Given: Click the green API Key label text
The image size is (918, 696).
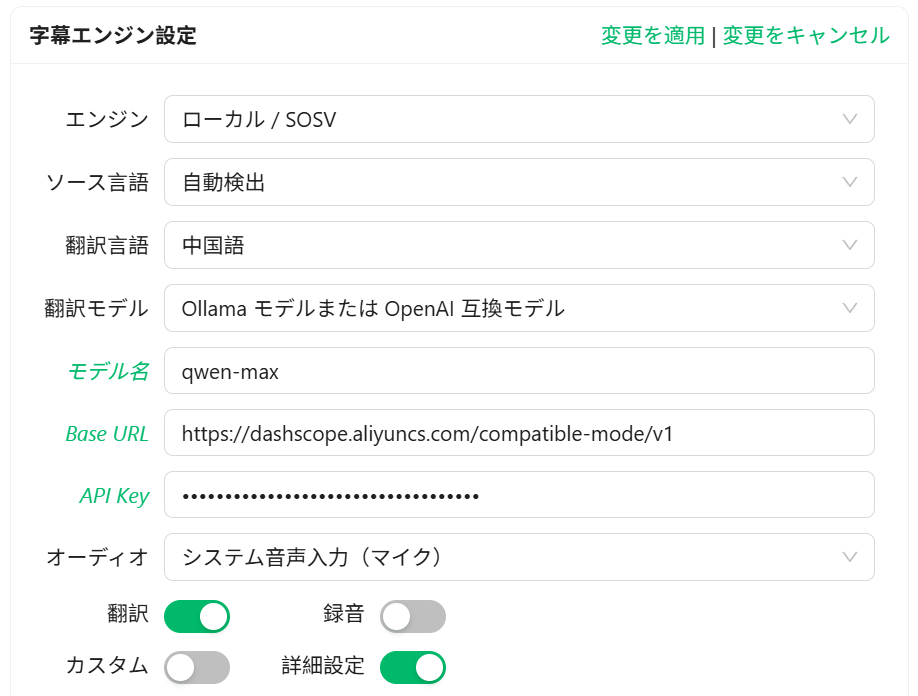Looking at the screenshot, I should (x=114, y=496).
